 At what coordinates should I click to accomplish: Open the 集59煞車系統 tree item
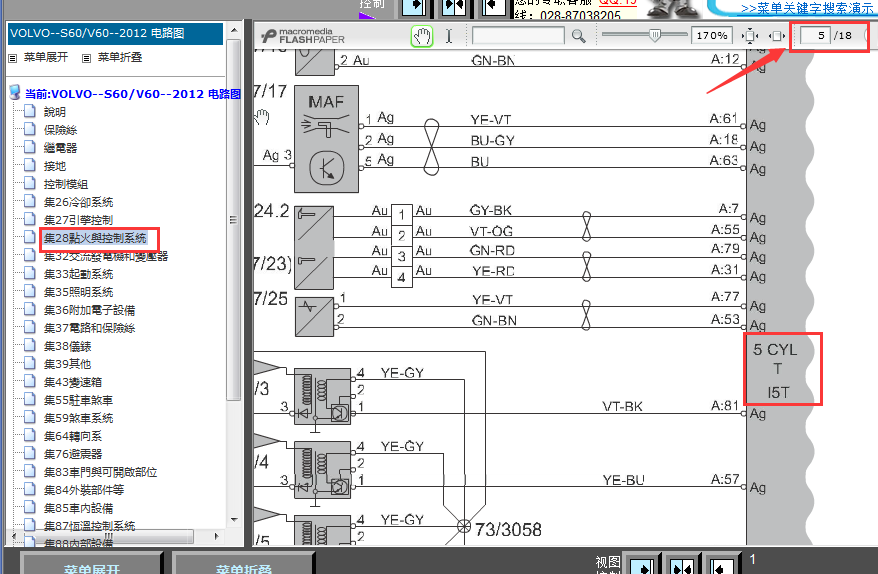[78, 418]
